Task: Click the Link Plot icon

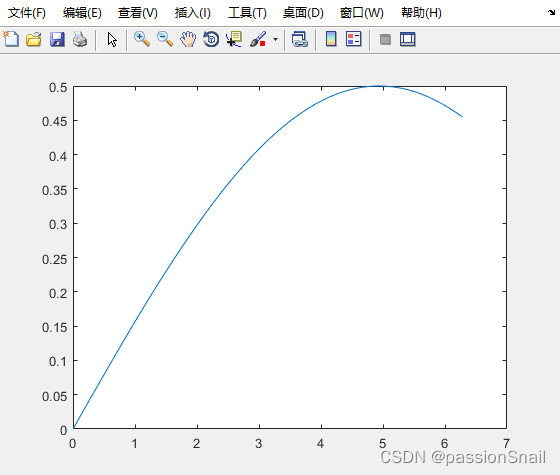Action: [x=300, y=39]
